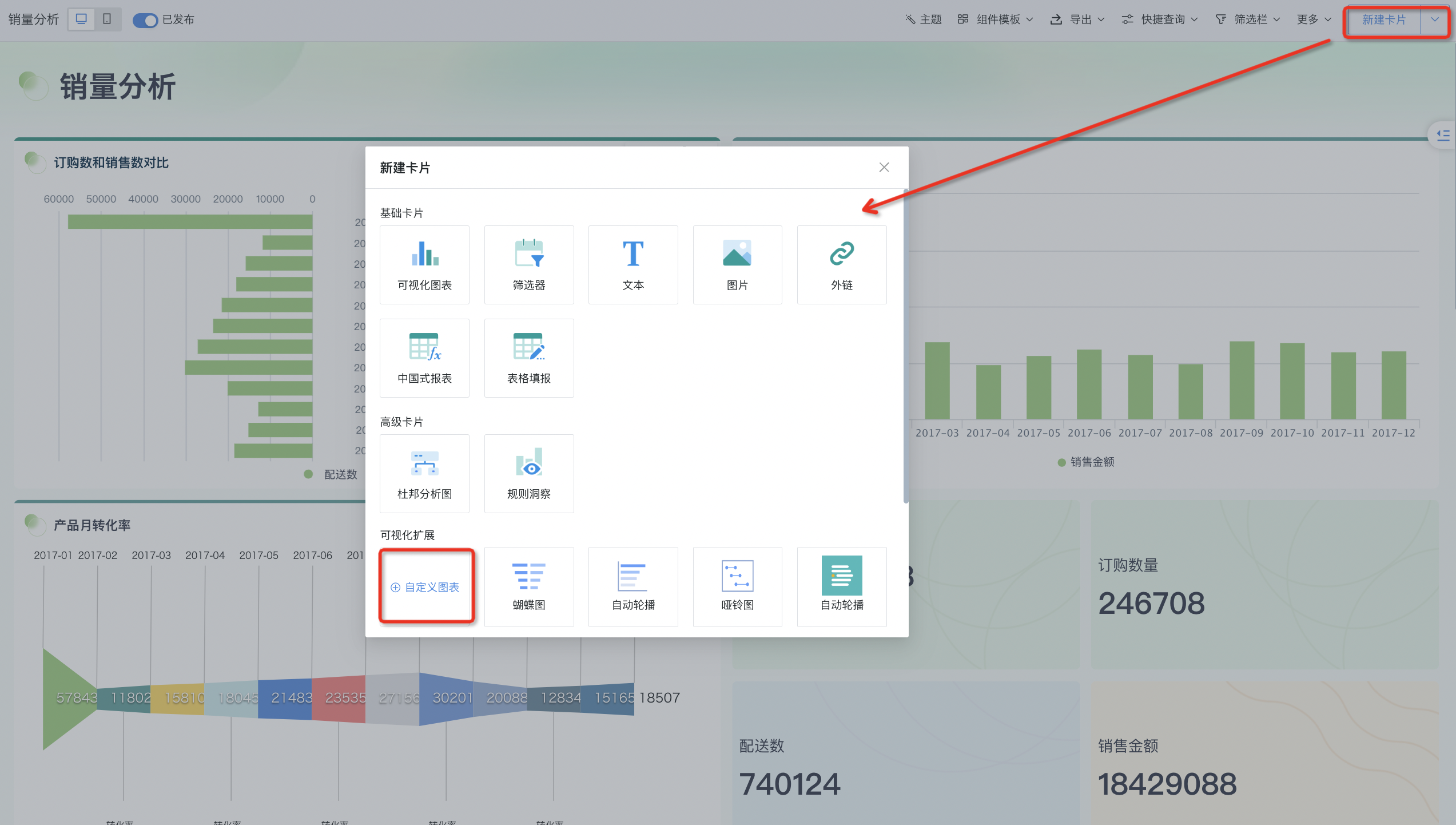This screenshot has height=825, width=1456.
Task: Select the 表格填报 card
Action: [529, 358]
